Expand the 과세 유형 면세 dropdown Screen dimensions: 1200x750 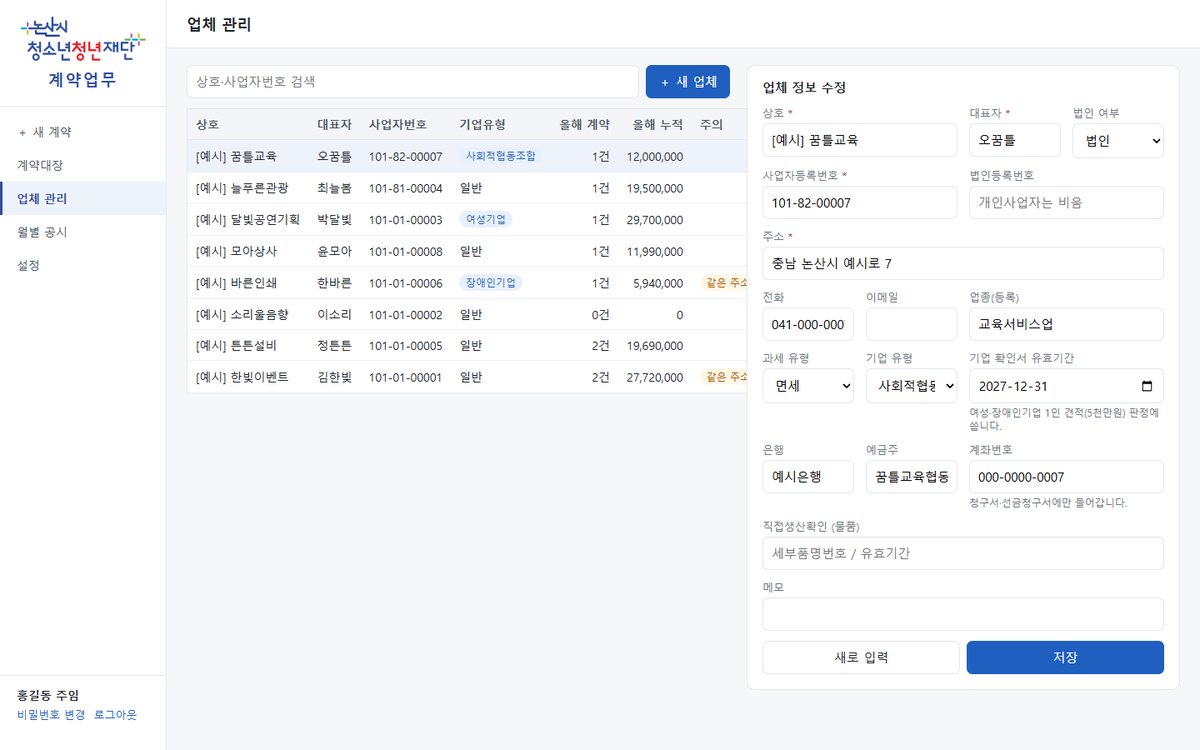[x=808, y=386]
